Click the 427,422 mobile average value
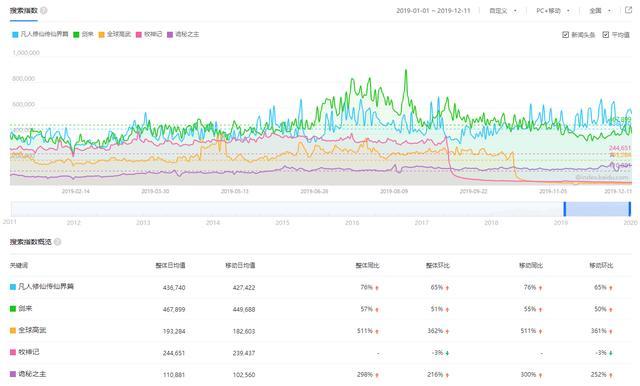640x386 pixels. tap(244, 288)
